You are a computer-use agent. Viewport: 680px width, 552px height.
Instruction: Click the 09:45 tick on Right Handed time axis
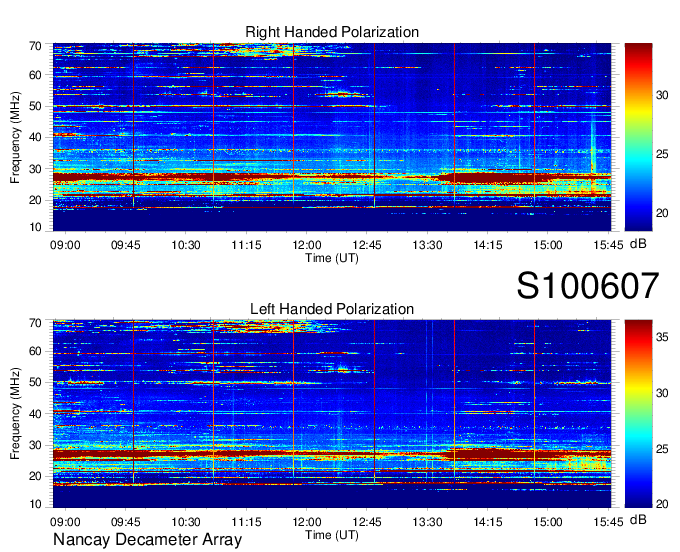(125, 245)
